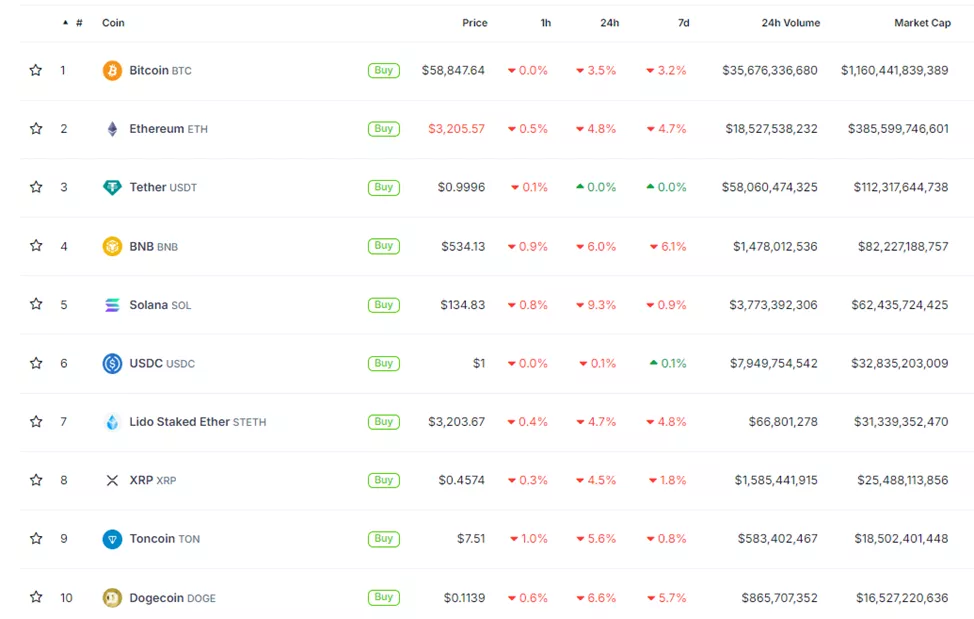
Task: Toggle the XRP favorite star
Action: [36, 480]
